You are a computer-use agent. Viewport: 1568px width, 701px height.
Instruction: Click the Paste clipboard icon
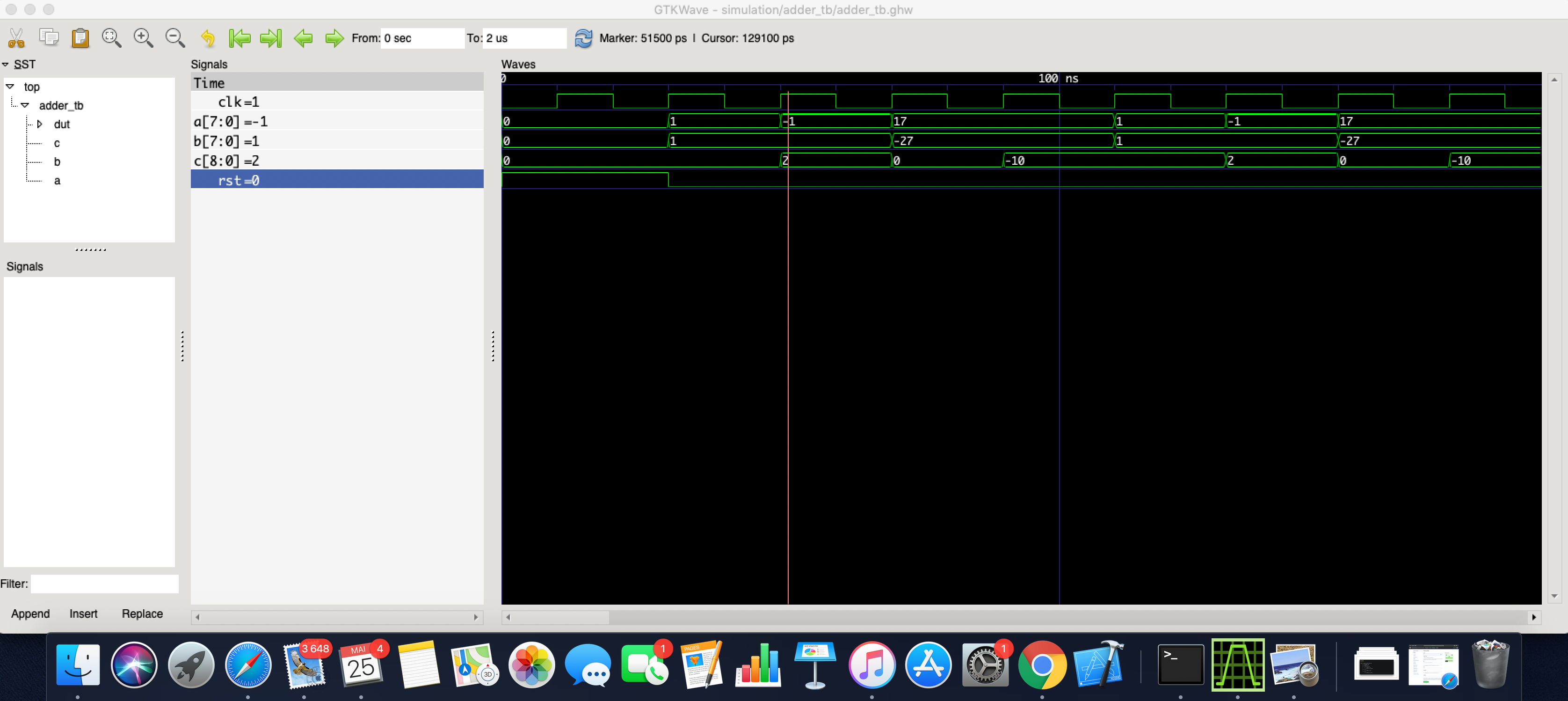click(x=80, y=38)
